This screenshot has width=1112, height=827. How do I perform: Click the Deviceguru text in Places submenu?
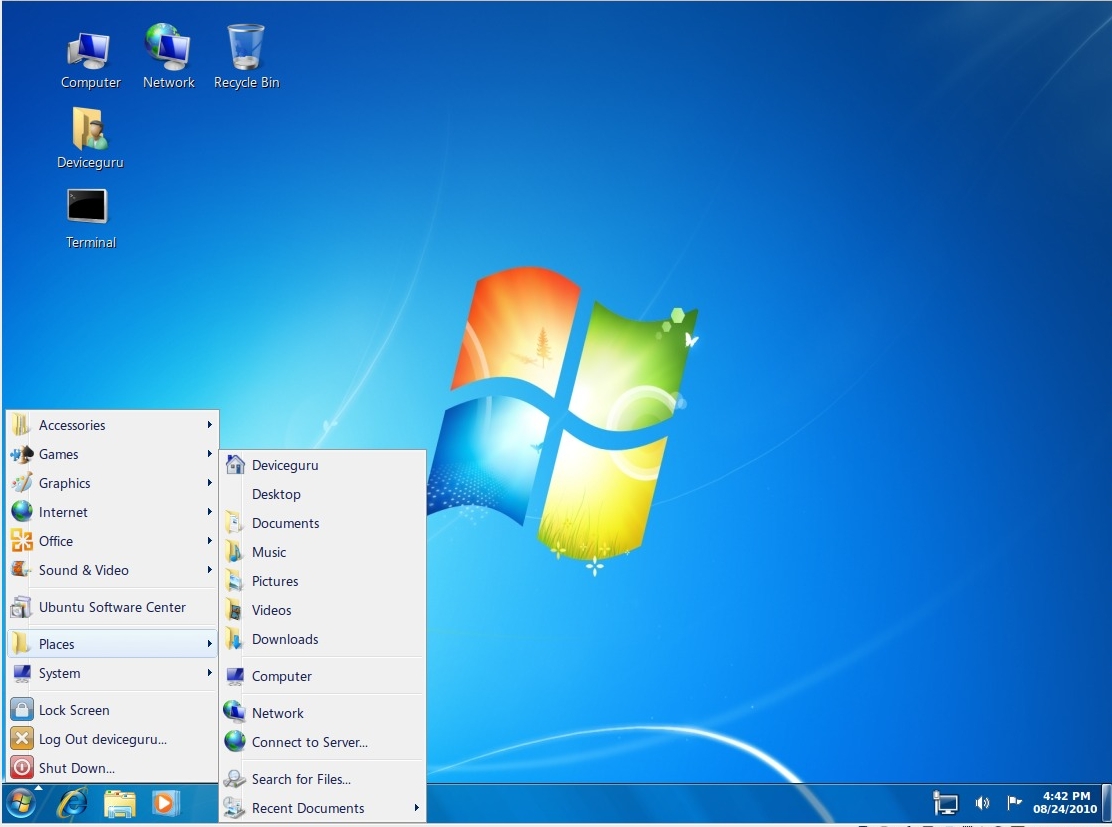pos(285,465)
